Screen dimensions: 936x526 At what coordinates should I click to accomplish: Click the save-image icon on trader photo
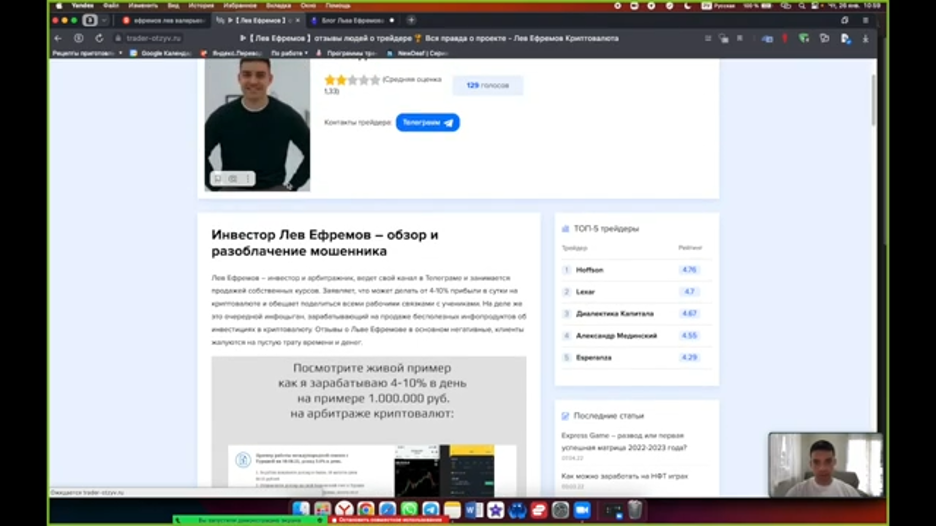coord(218,179)
